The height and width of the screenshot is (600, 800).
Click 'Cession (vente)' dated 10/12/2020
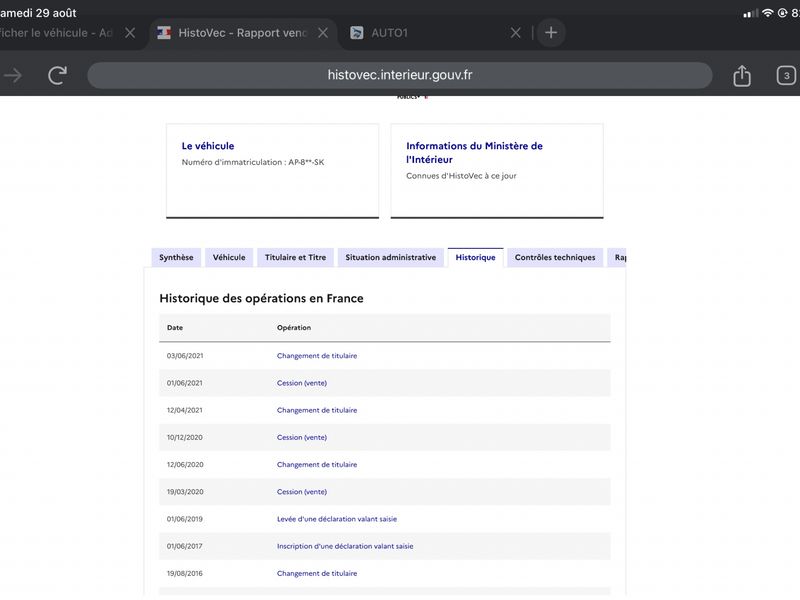(302, 437)
